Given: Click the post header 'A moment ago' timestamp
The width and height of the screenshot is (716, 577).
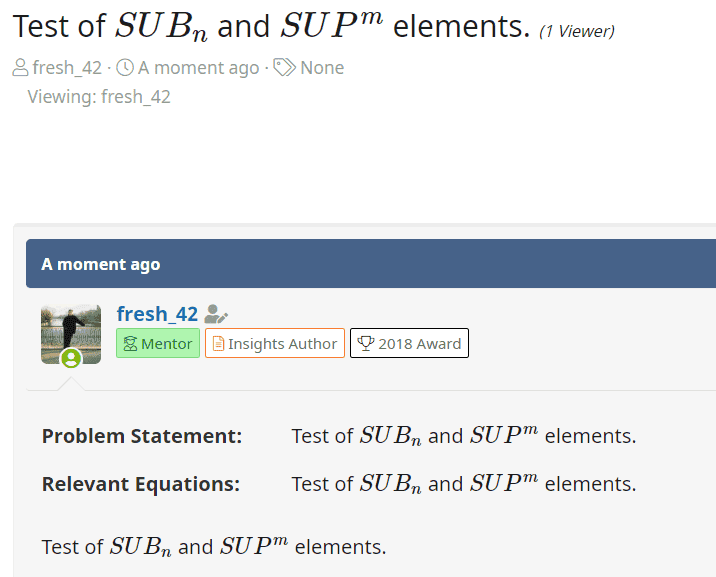Looking at the screenshot, I should point(100,265).
